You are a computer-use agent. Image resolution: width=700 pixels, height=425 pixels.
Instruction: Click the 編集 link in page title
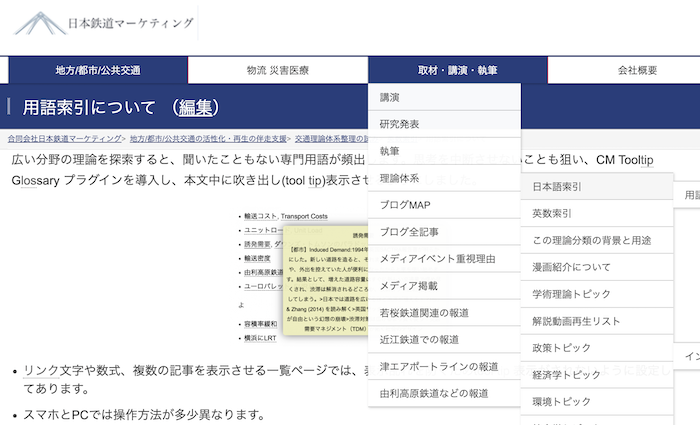coord(196,108)
